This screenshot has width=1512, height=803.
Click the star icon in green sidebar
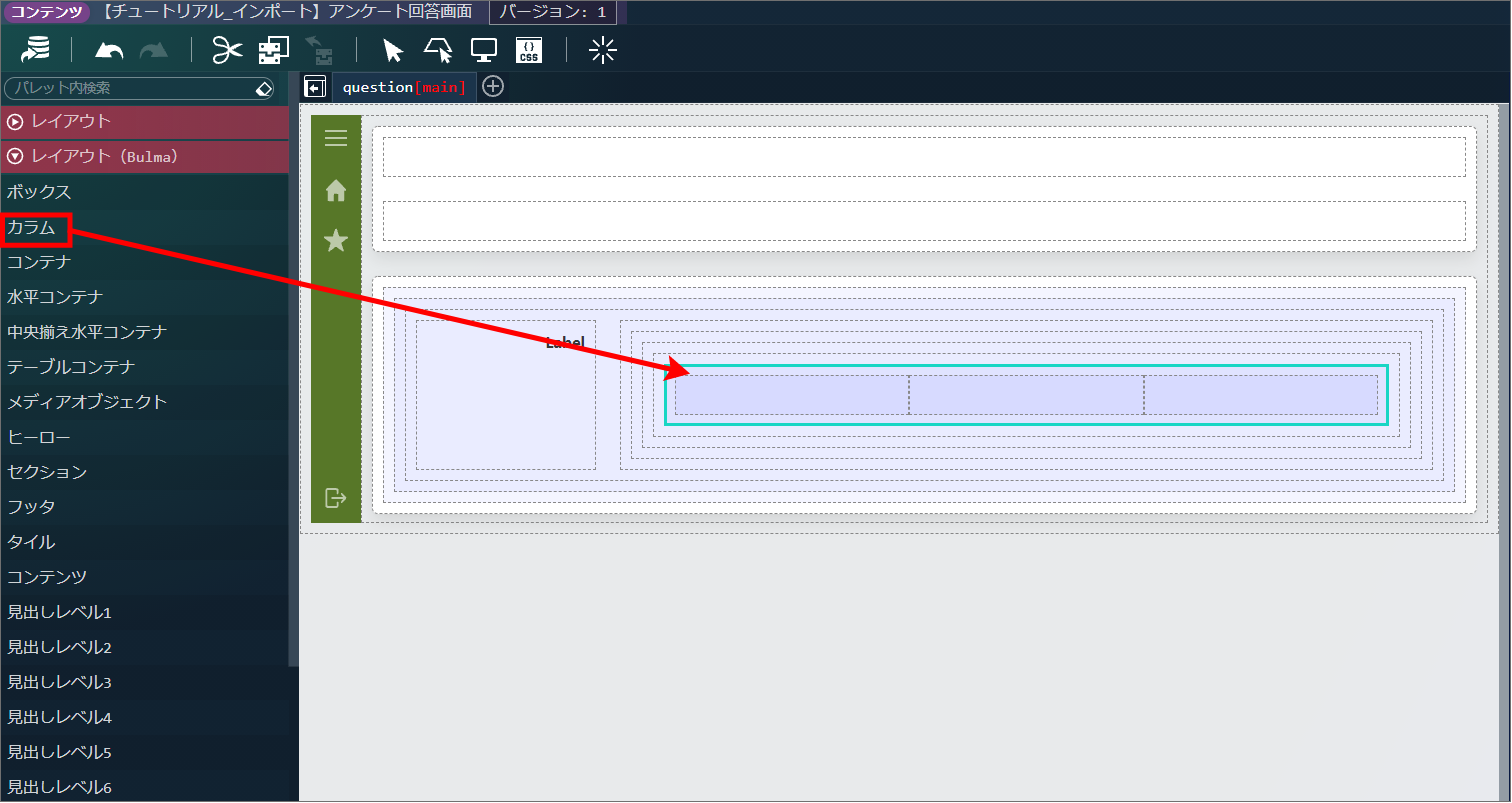coord(336,240)
